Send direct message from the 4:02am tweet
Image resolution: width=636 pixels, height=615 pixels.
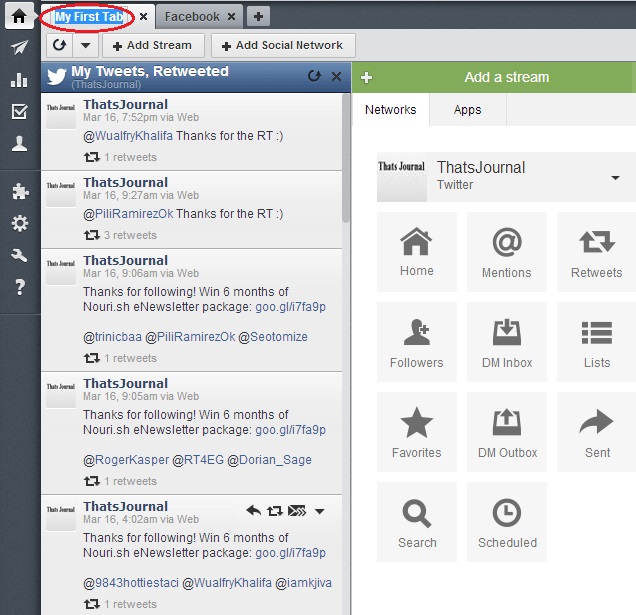[297, 511]
